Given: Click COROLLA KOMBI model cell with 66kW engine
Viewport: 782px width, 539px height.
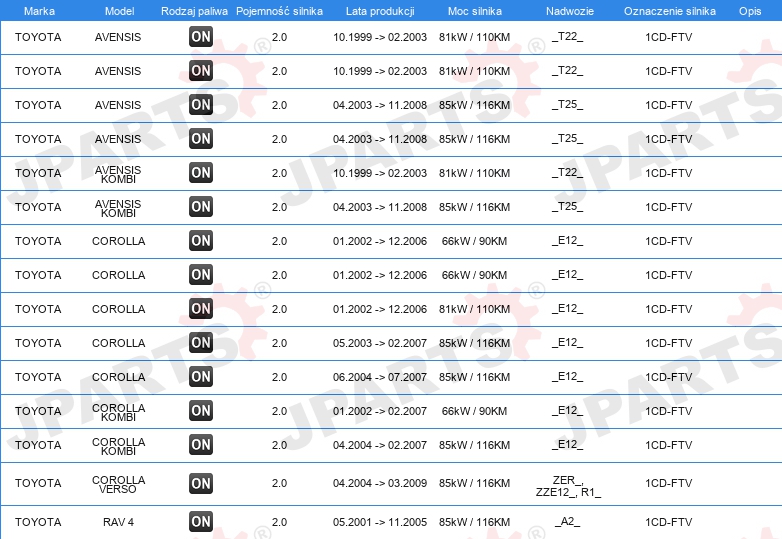Looking at the screenshot, I should coord(118,412).
